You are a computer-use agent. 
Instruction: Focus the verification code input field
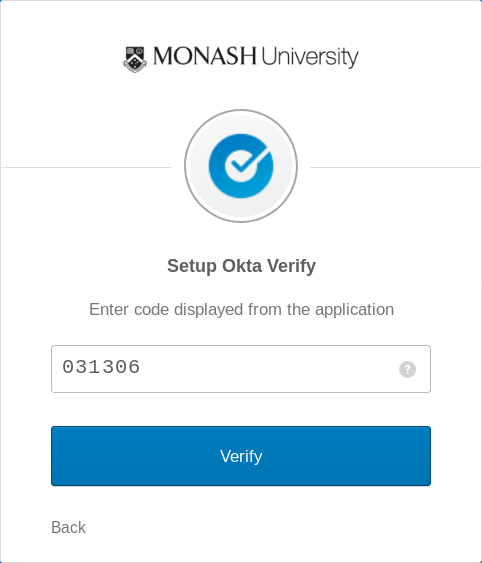pos(241,369)
